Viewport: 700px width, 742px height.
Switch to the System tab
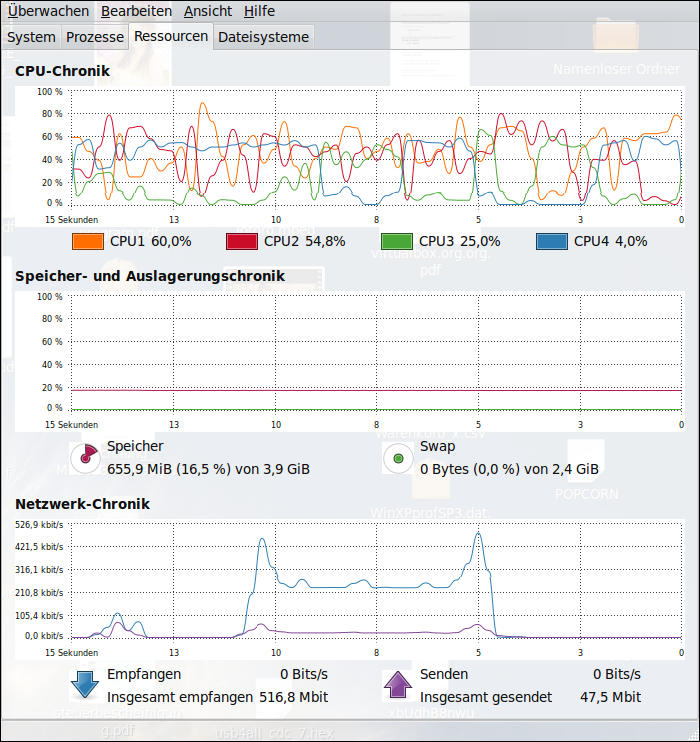click(31, 37)
